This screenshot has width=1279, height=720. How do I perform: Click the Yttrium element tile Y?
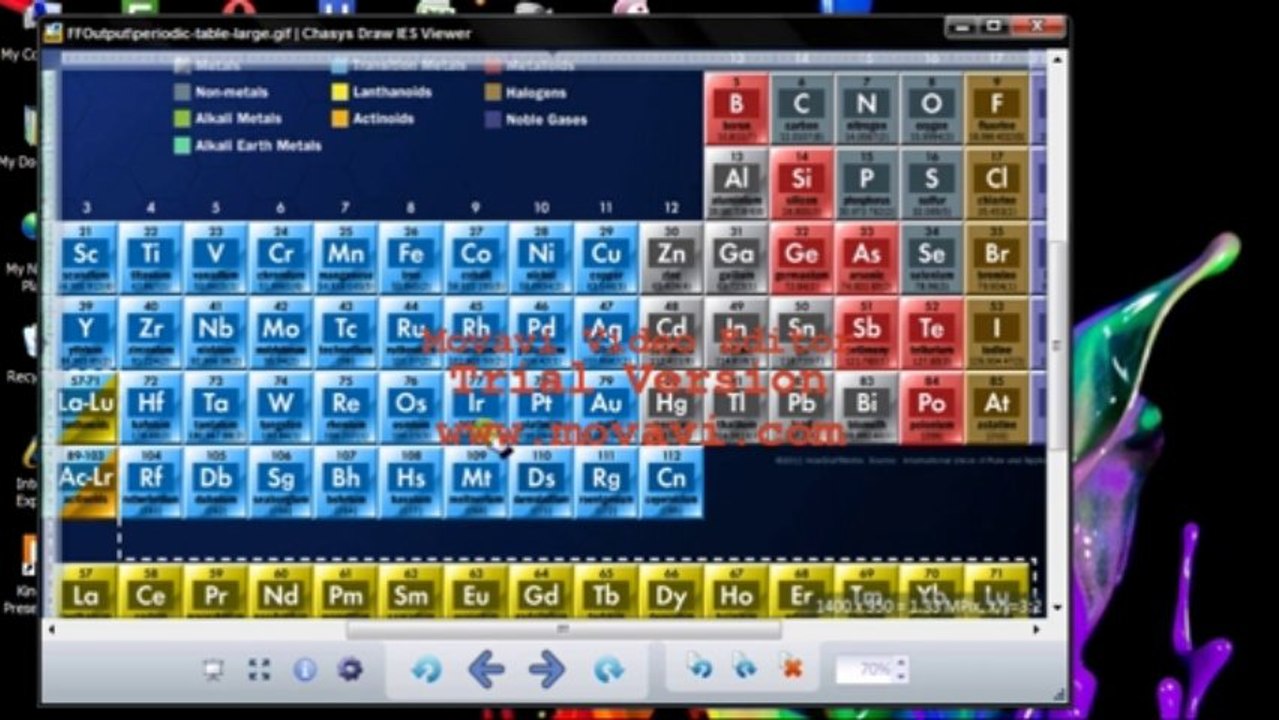[x=86, y=333]
